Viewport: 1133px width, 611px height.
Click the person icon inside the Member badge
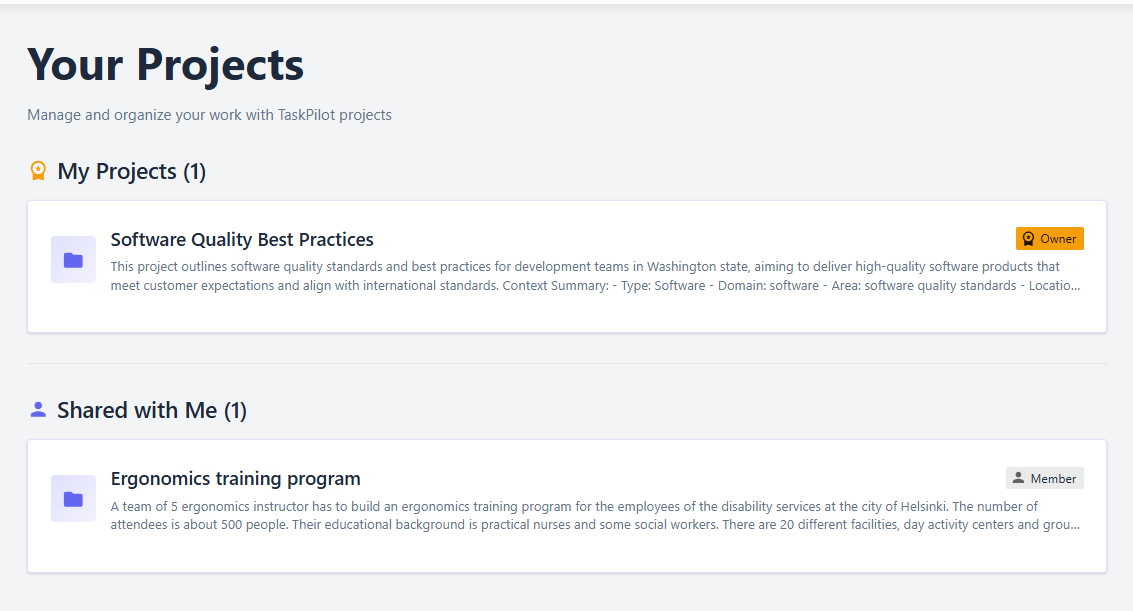tap(1018, 478)
